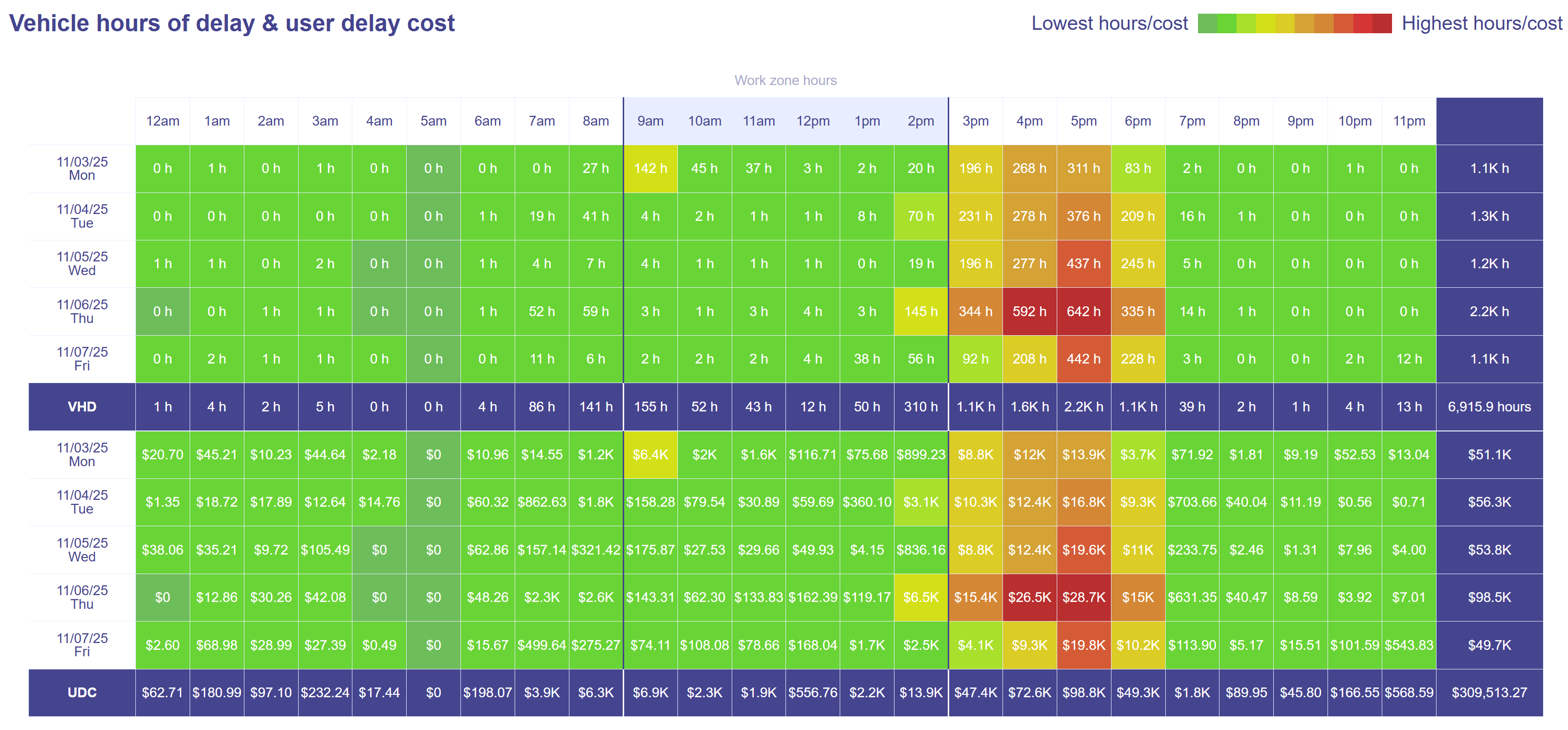
Task: Select the 142 h Monday 9am cell
Action: [650, 169]
